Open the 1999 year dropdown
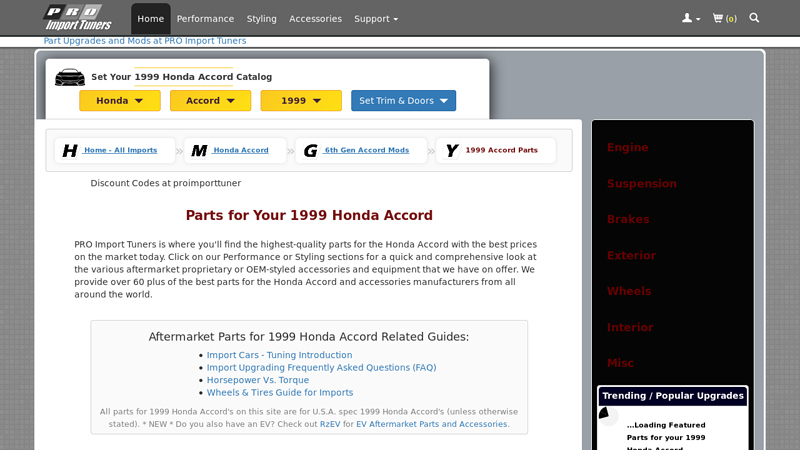800x450 pixels. (x=301, y=101)
